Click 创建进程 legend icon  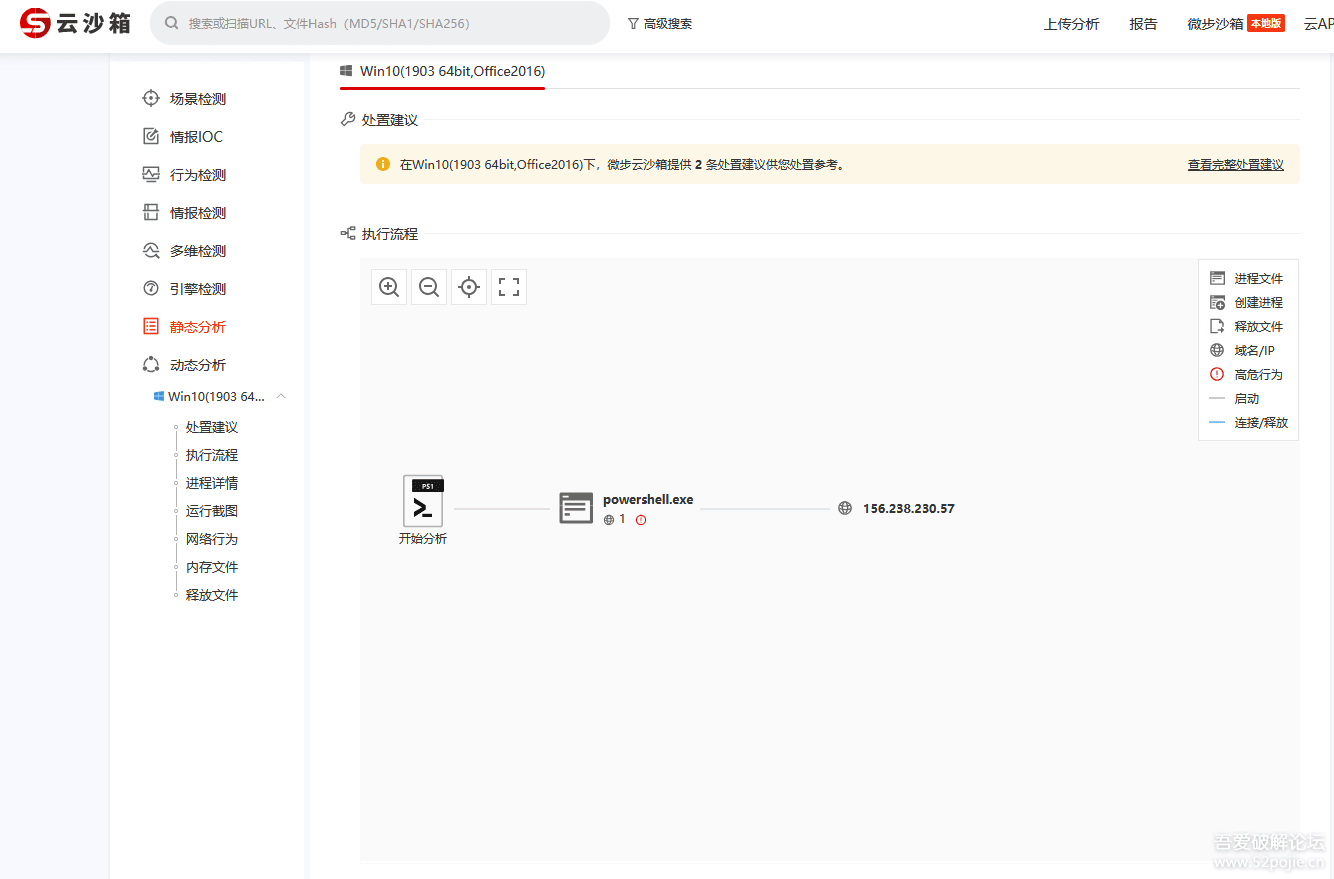1217,302
